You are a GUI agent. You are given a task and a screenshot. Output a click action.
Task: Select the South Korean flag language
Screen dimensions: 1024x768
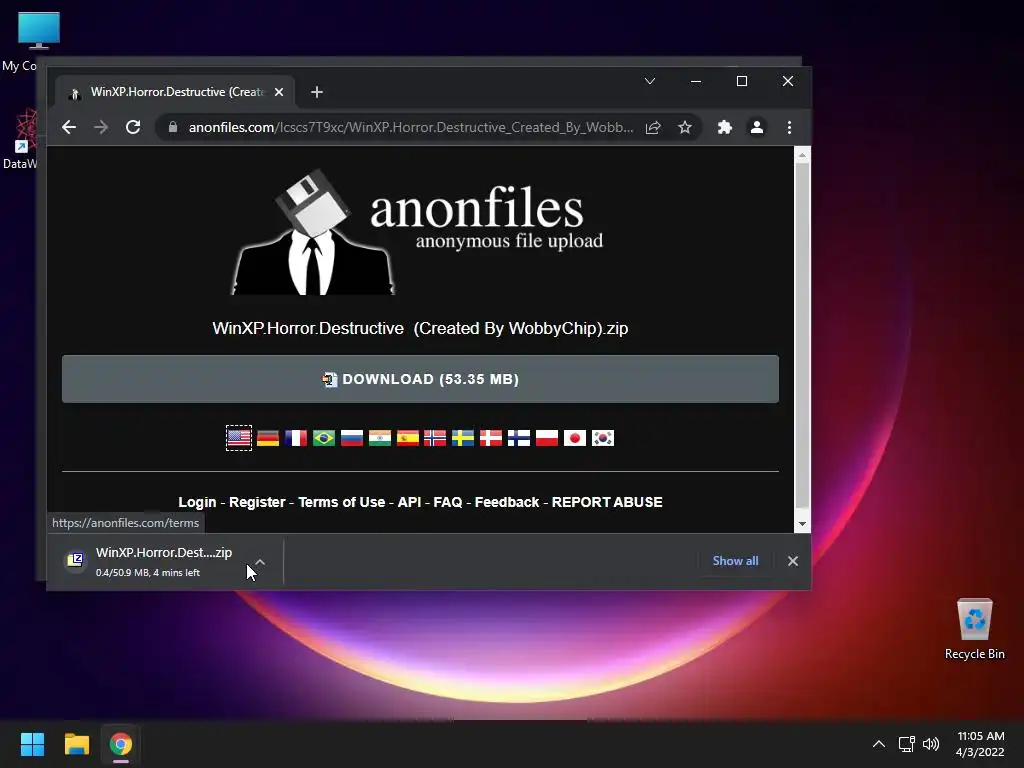pos(603,438)
